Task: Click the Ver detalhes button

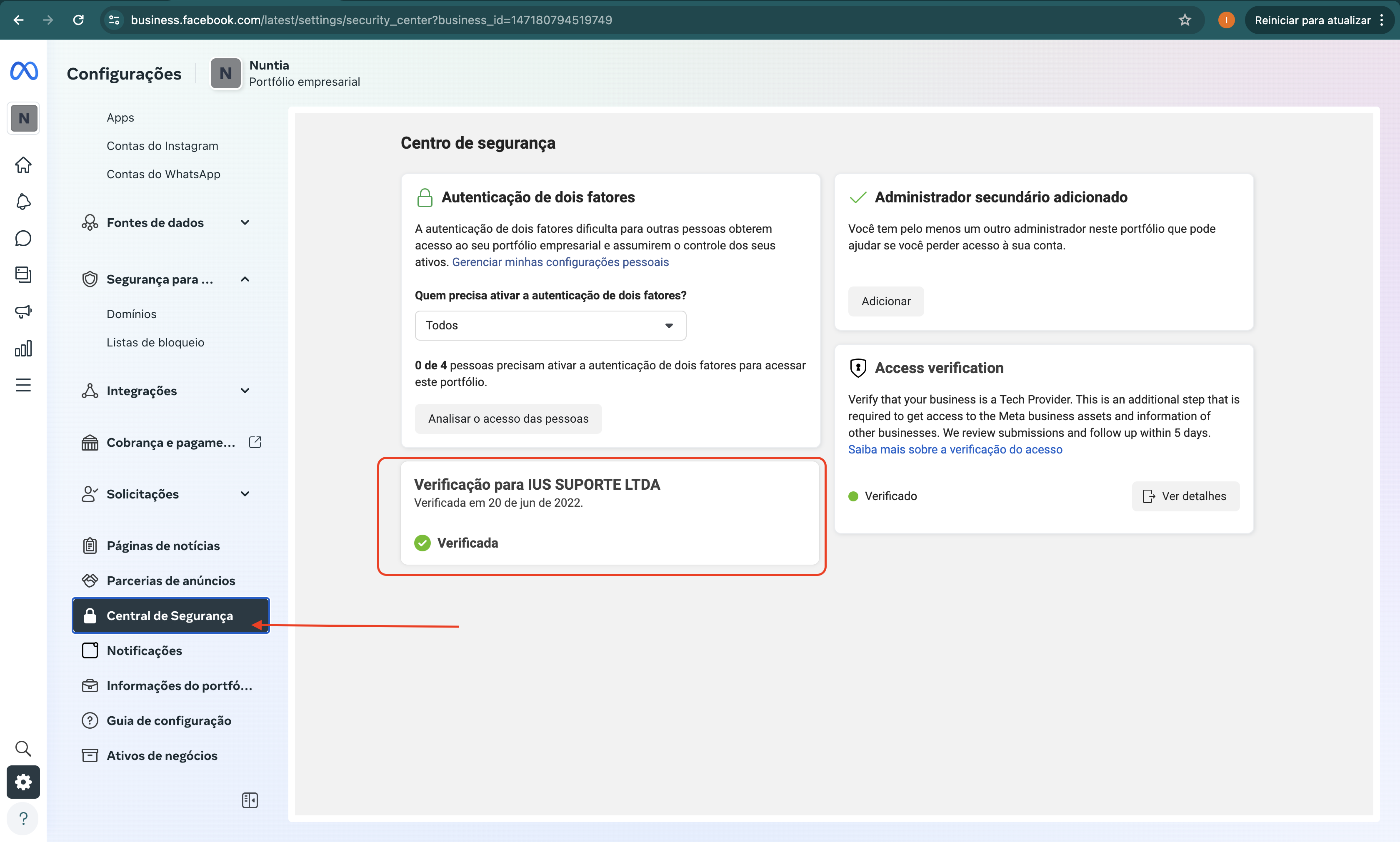Action: 1185,496
